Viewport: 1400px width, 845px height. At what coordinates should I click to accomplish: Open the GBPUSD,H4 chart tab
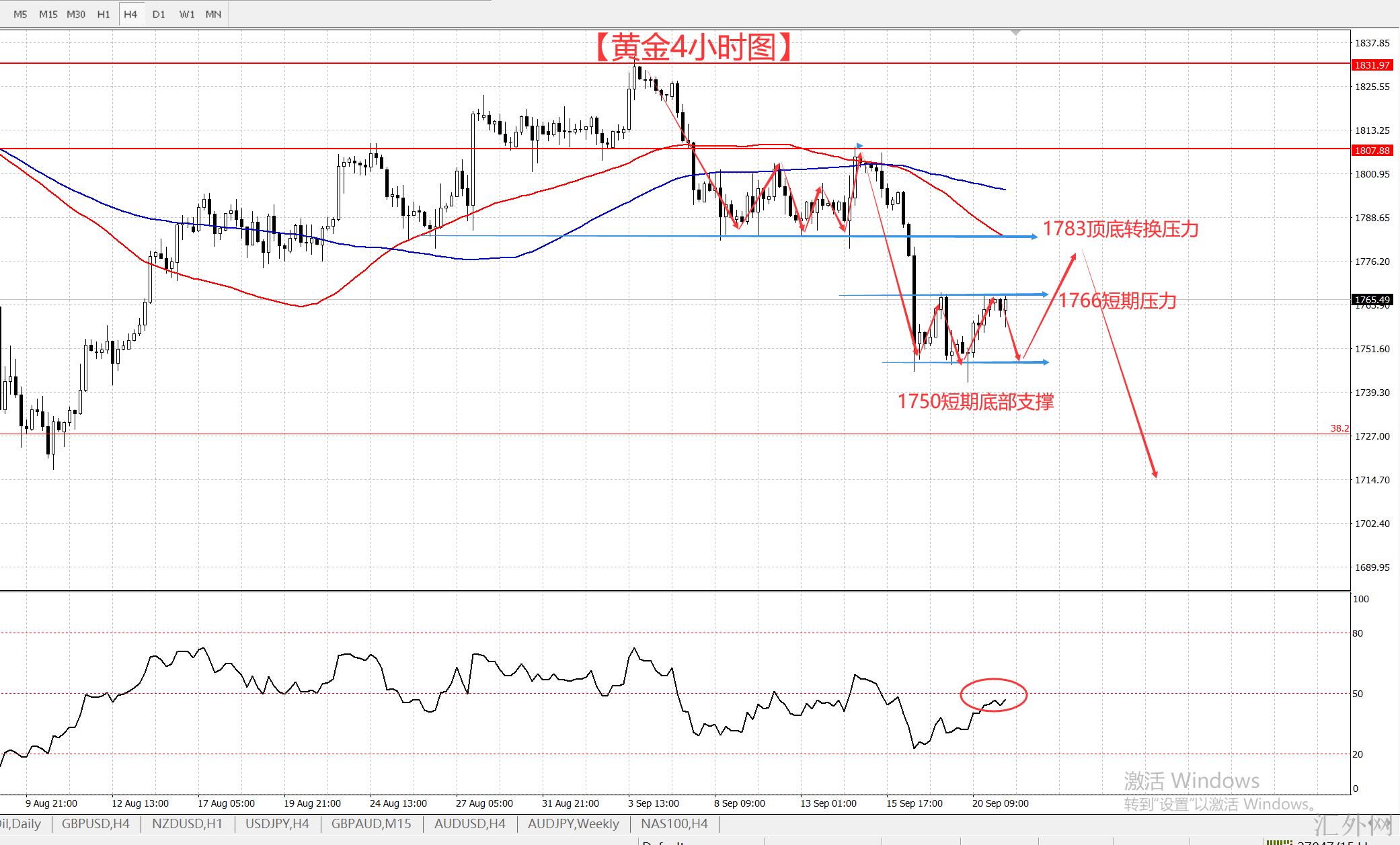point(95,823)
